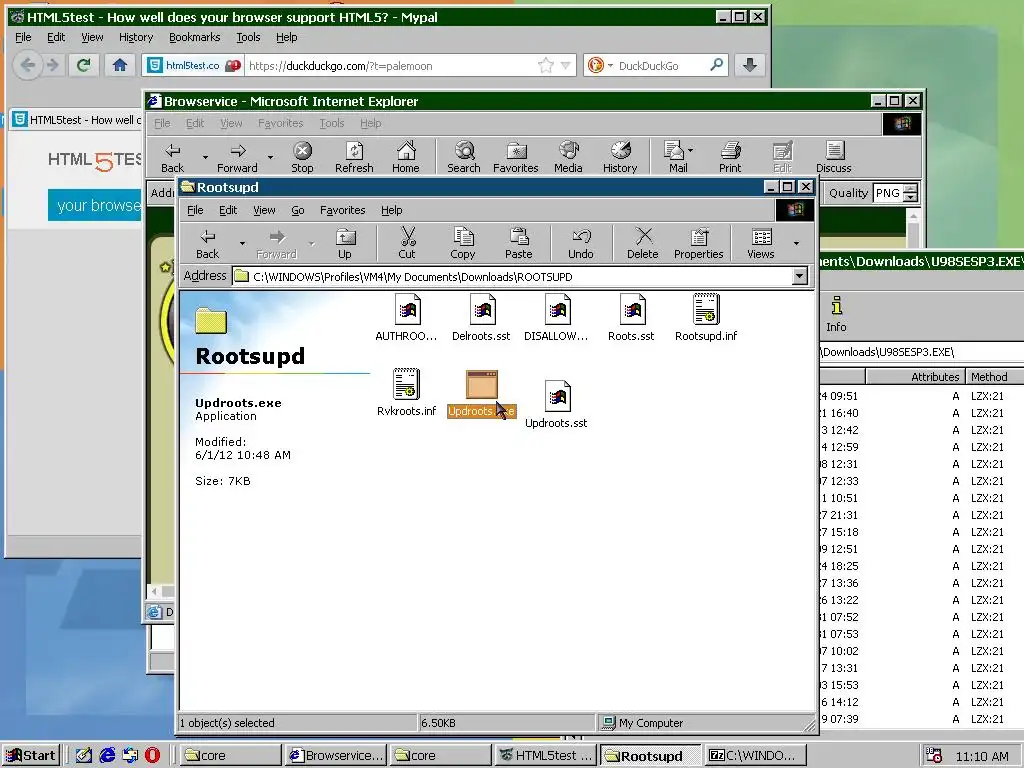Viewport: 1024px width, 768px height.
Task: Click the Up folder button in Rootsupd
Action: [345, 244]
